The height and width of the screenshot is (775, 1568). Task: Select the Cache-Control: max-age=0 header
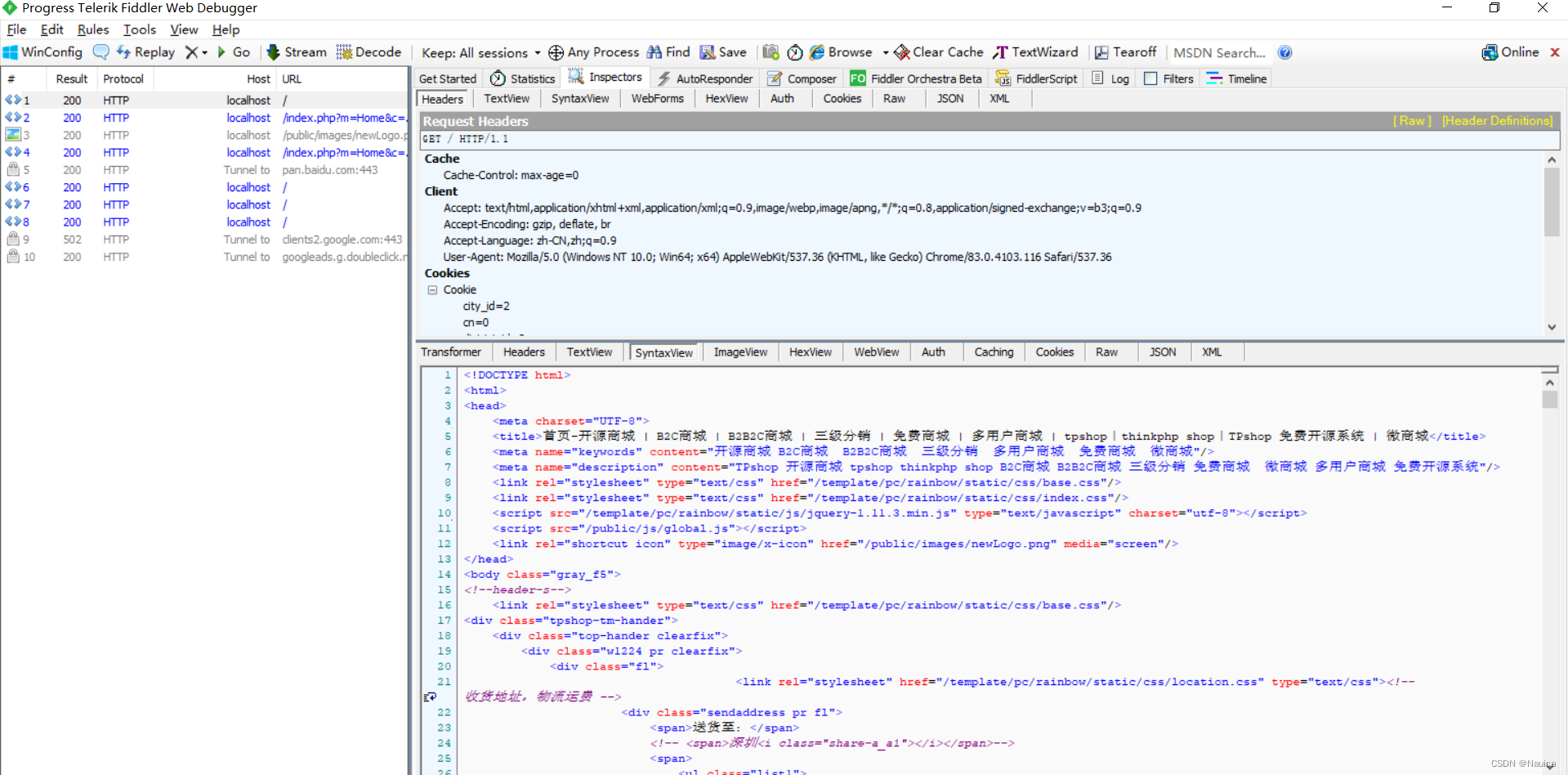(x=511, y=176)
